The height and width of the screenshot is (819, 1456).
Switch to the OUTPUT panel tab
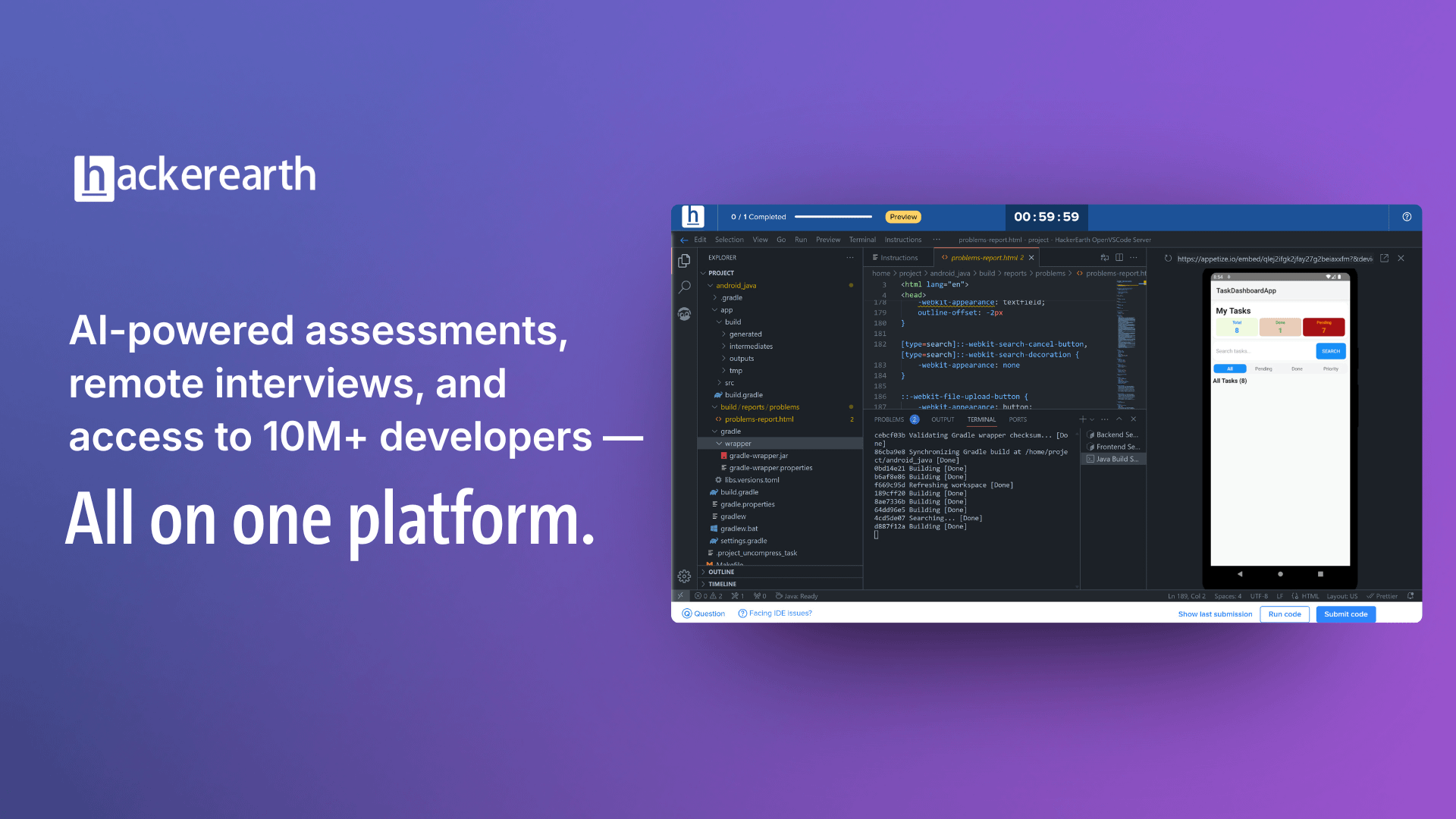pos(943,419)
